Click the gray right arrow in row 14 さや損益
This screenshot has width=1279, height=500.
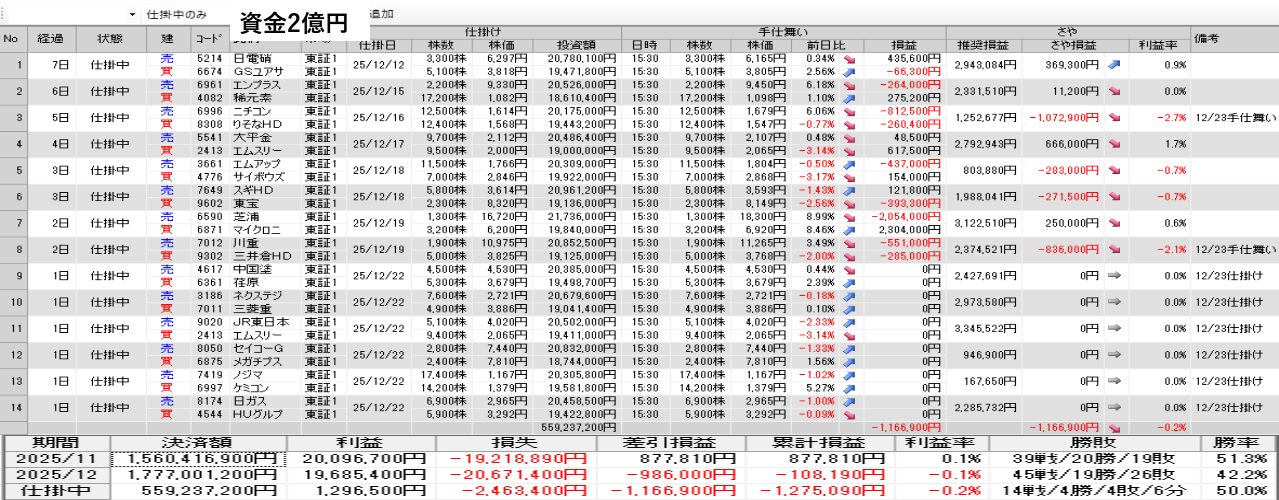[x=1115, y=406]
